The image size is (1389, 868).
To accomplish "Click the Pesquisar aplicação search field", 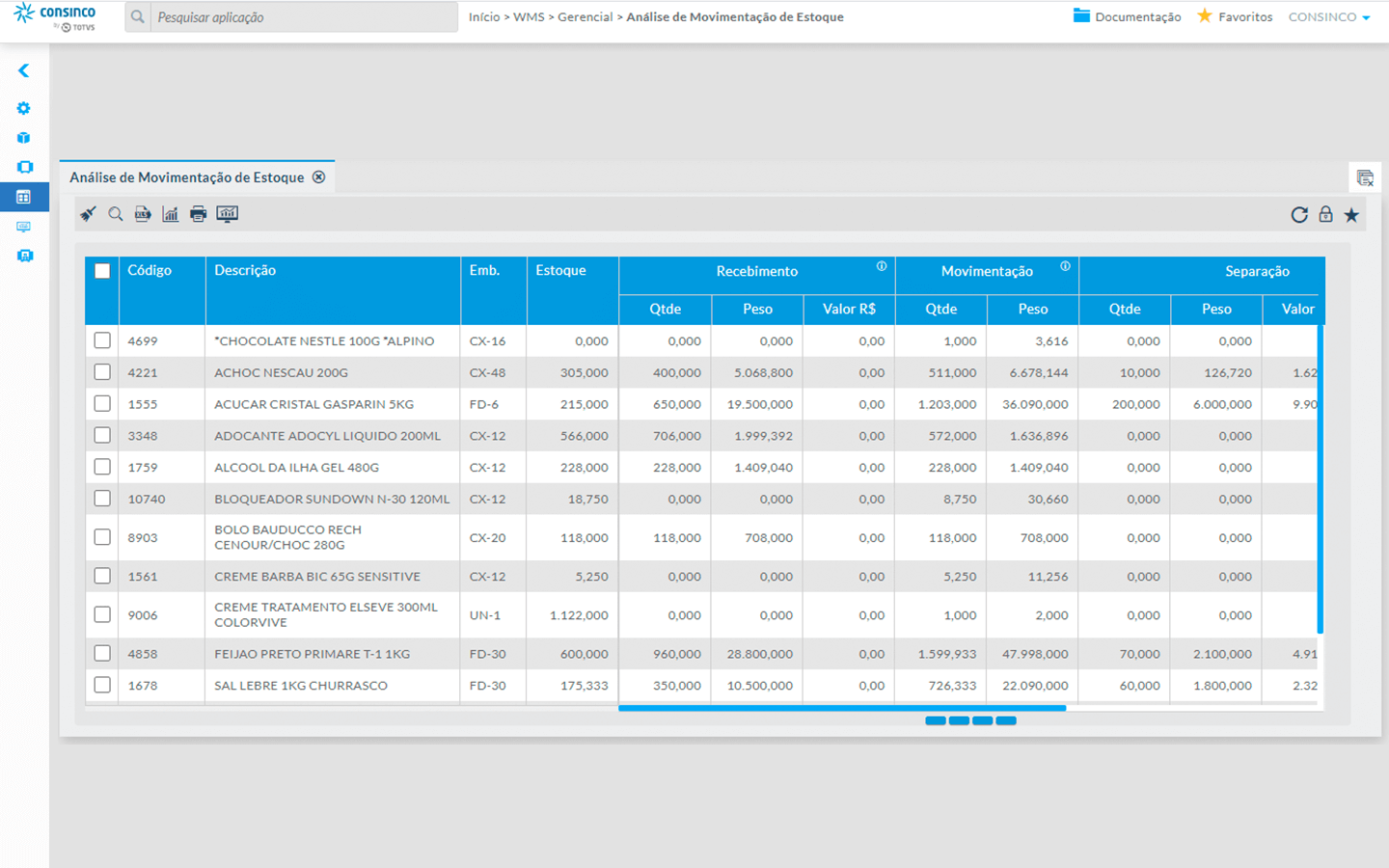I will [x=303, y=17].
